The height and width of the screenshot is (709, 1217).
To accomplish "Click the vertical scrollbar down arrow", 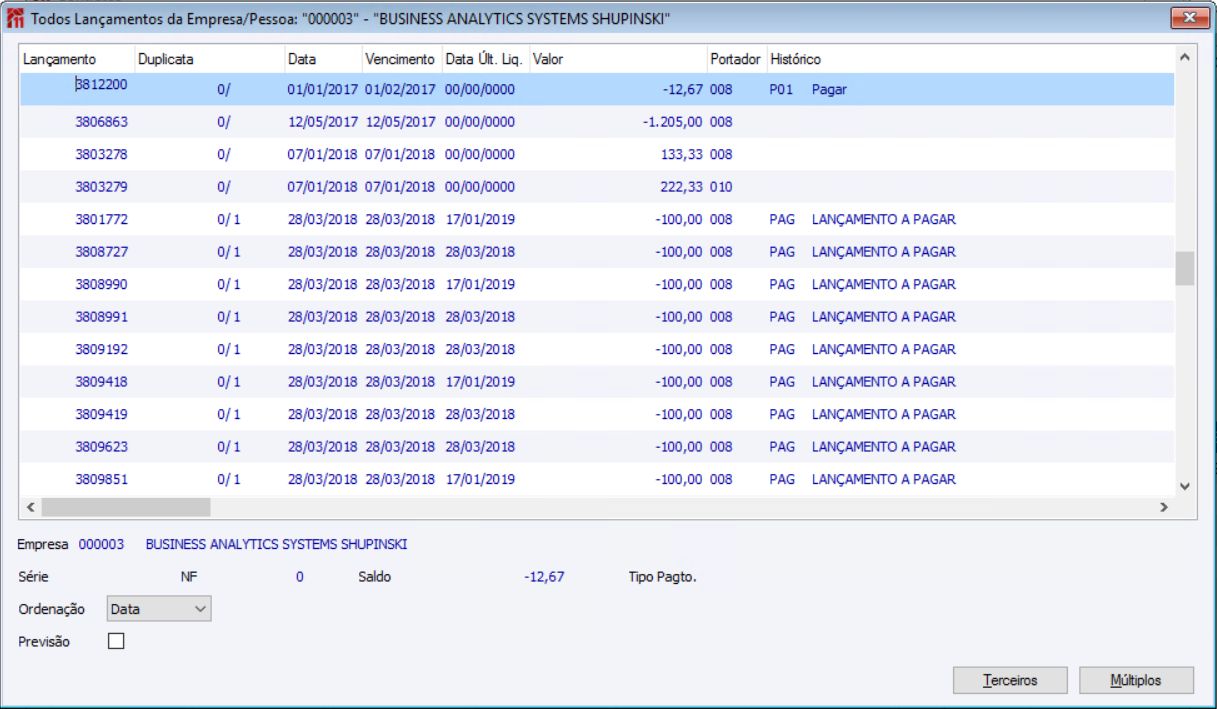I will [x=1185, y=486].
